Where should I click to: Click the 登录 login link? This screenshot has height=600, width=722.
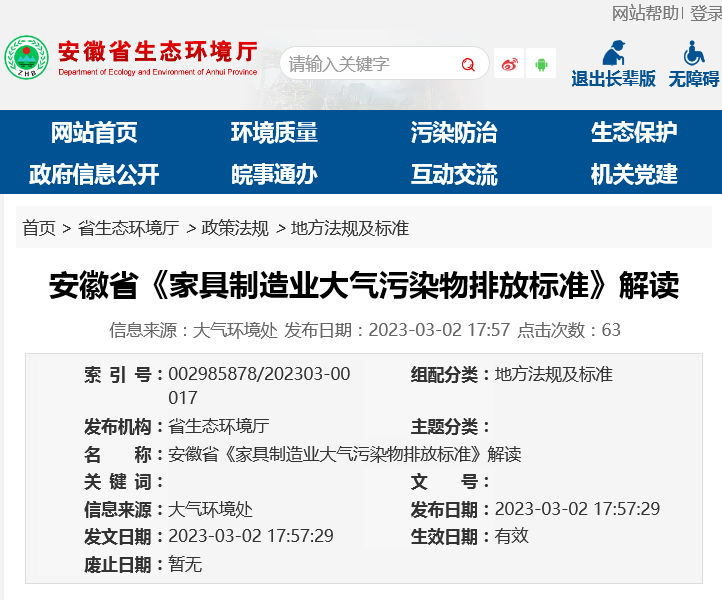tap(705, 13)
